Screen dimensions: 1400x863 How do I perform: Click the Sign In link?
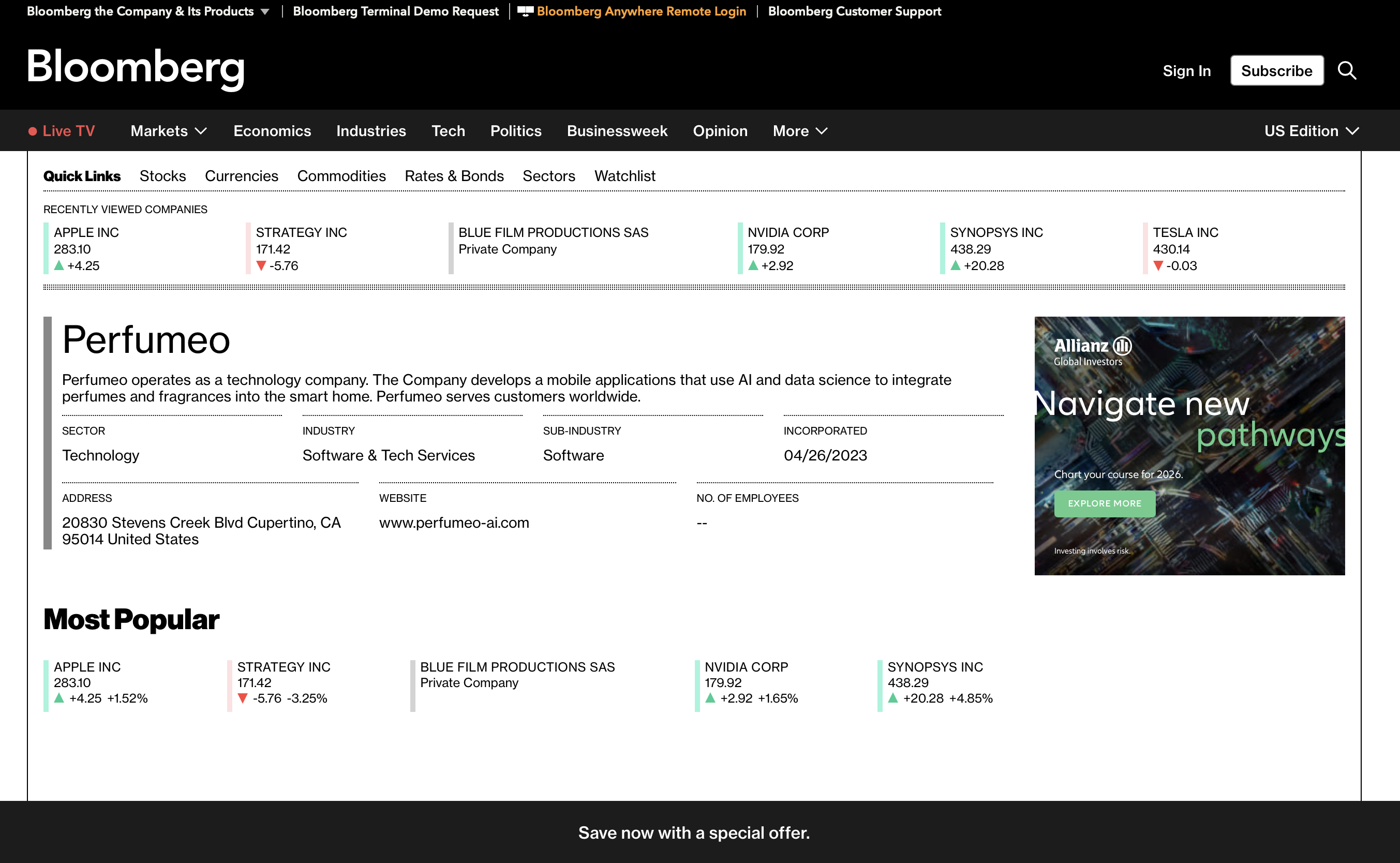point(1186,70)
